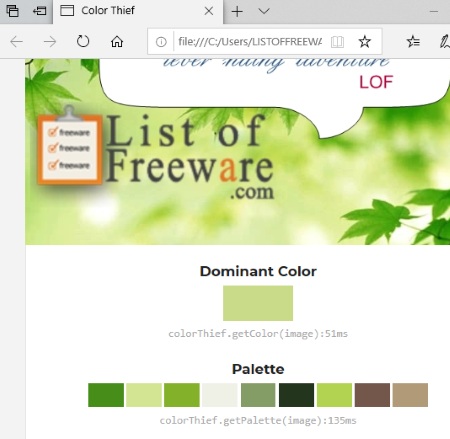Pick the very dark green palette swatch
The image size is (450, 439).
pyautogui.click(x=296, y=395)
